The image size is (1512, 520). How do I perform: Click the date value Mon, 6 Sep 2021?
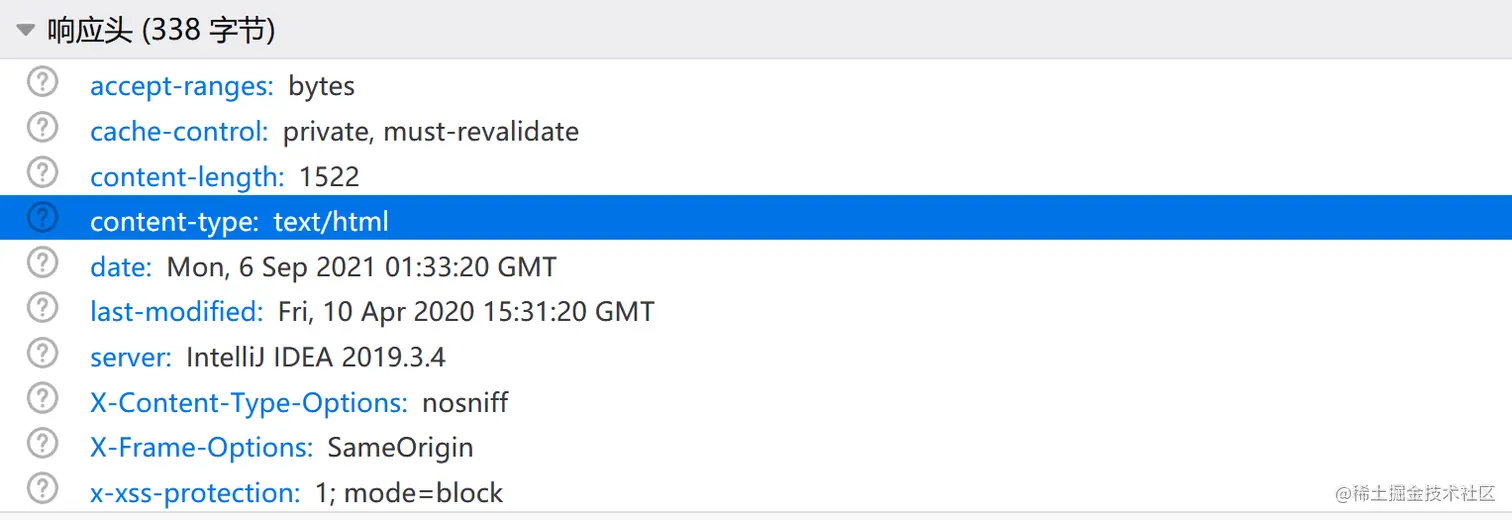pos(361,267)
